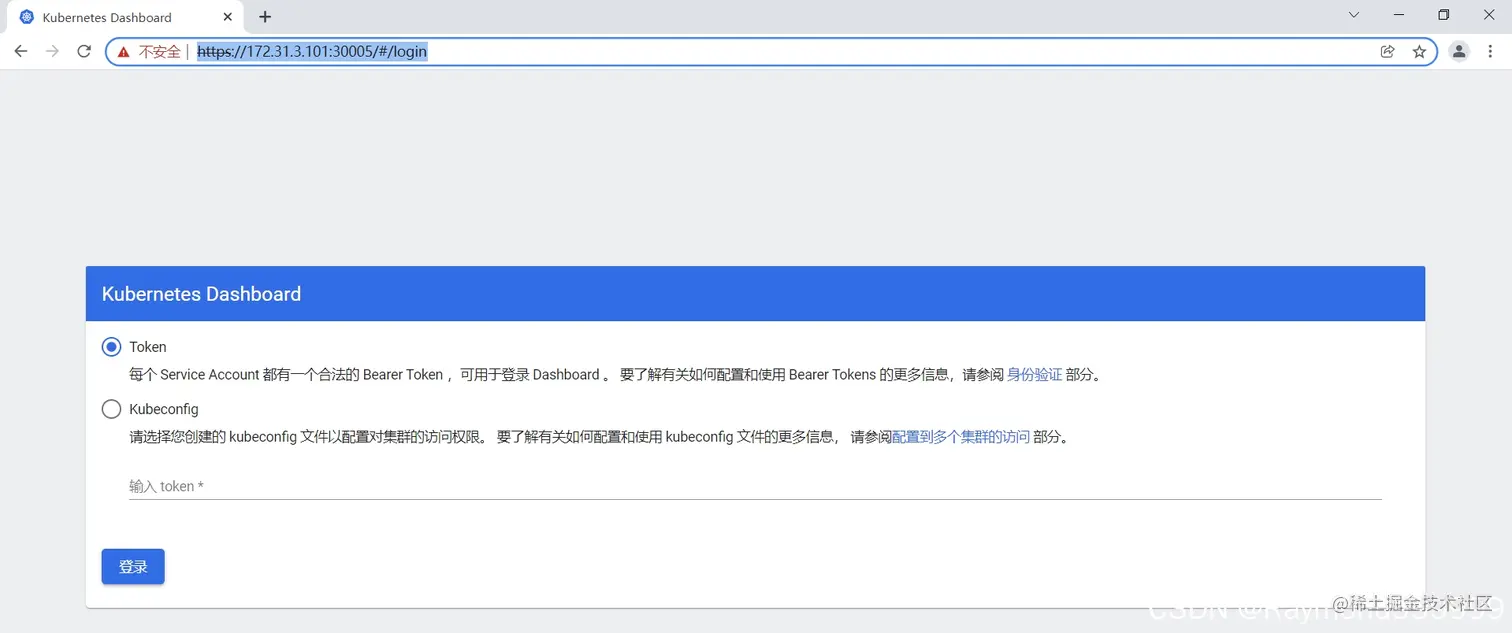Image resolution: width=1512 pixels, height=633 pixels.
Task: Click the share page icon in address bar
Action: [x=1388, y=51]
